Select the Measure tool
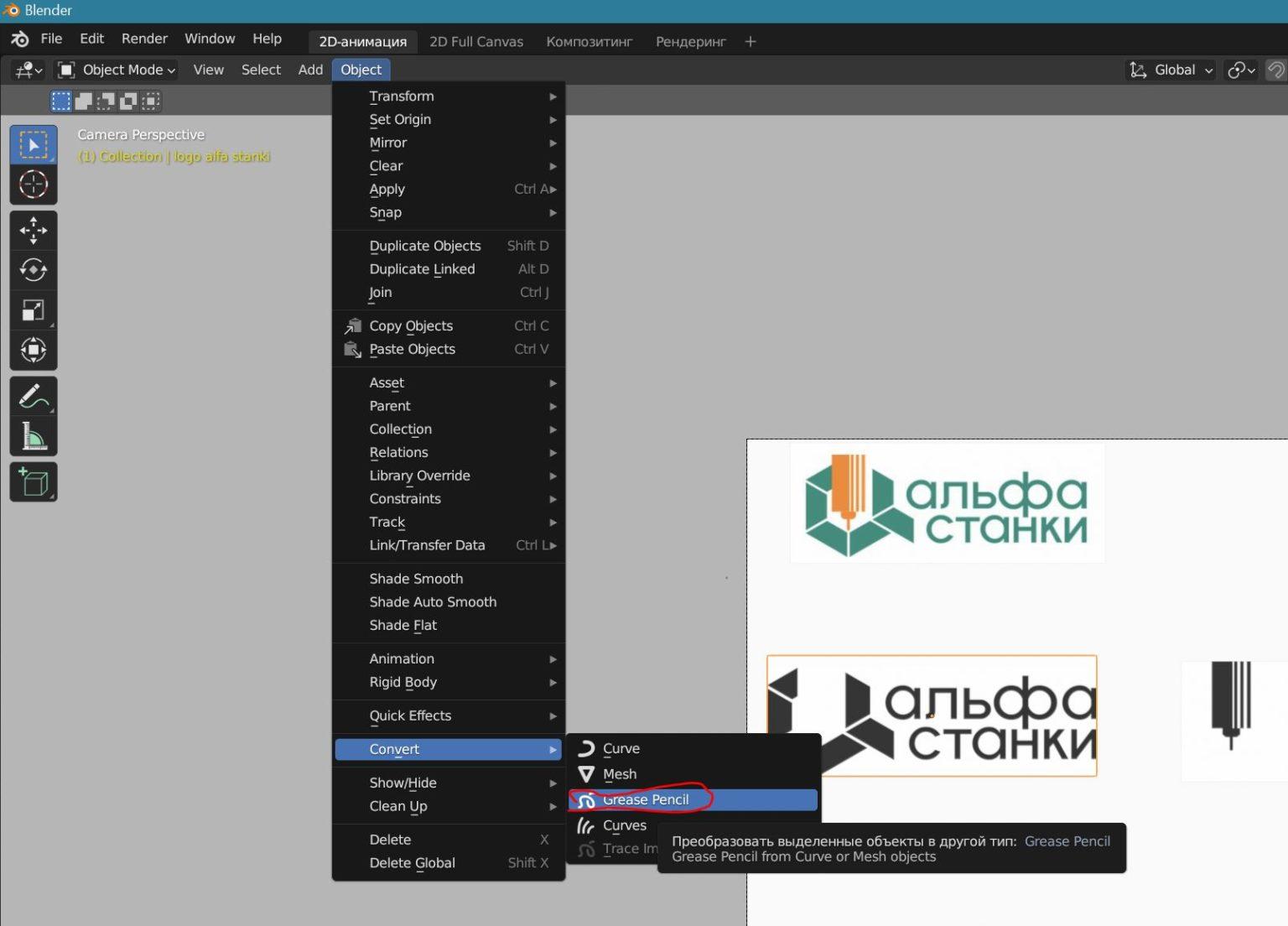Viewport: 1288px width, 926px height. pyautogui.click(x=34, y=436)
